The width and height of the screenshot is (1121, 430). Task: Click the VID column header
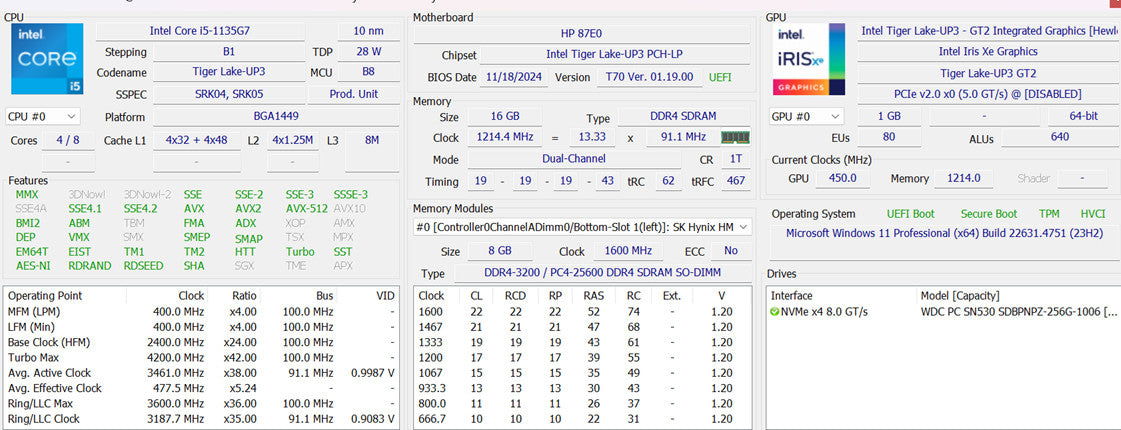385,295
